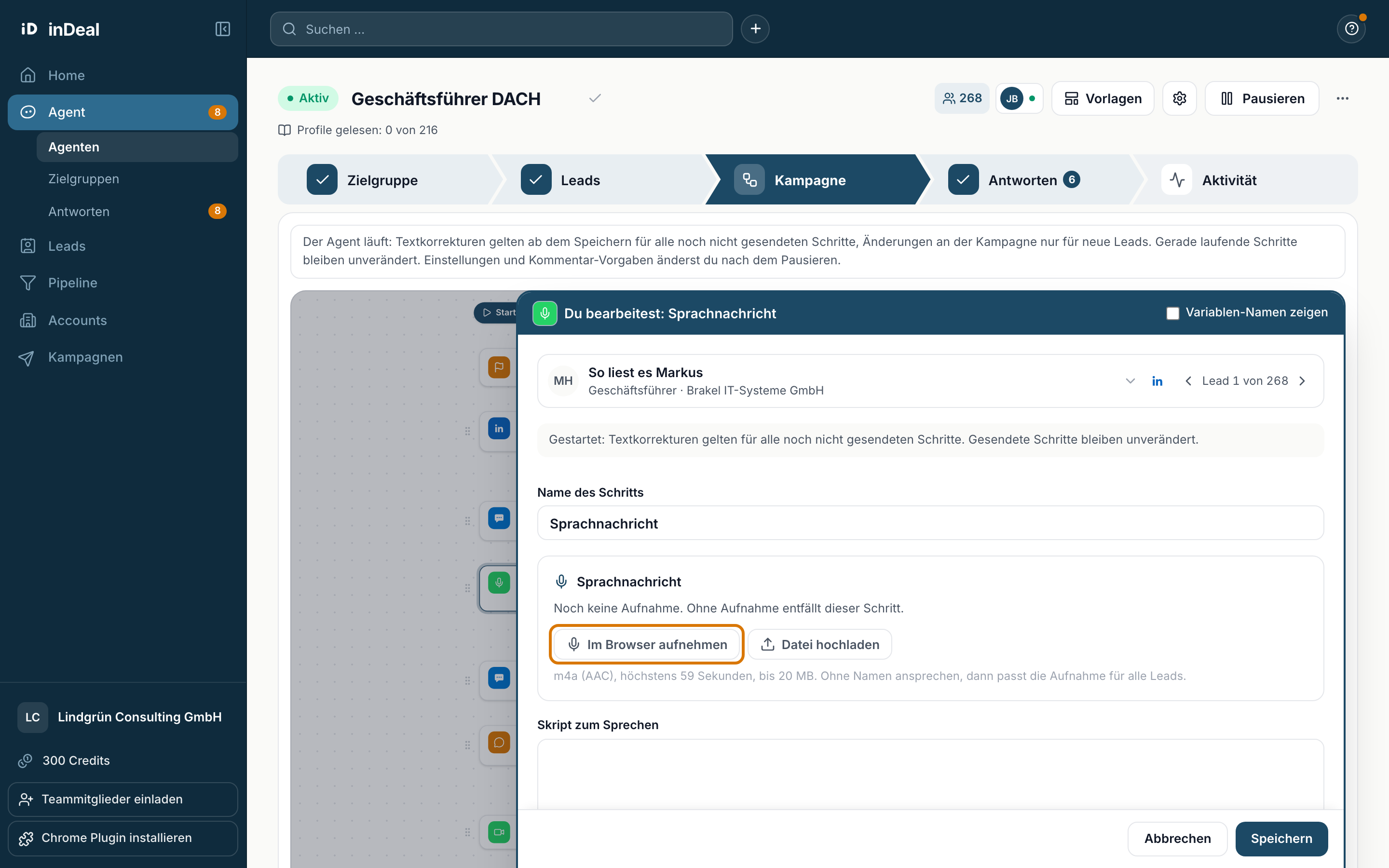Click the Abbrechen button

click(1177, 838)
